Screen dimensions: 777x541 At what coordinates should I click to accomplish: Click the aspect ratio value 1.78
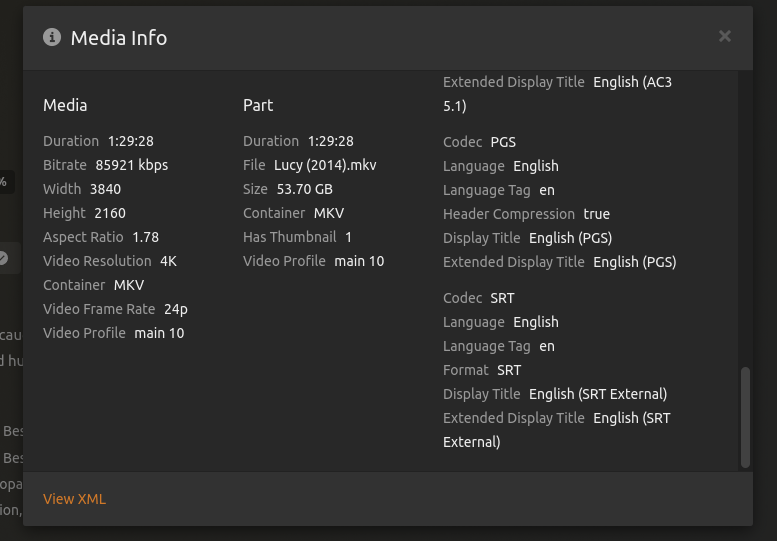(145, 237)
